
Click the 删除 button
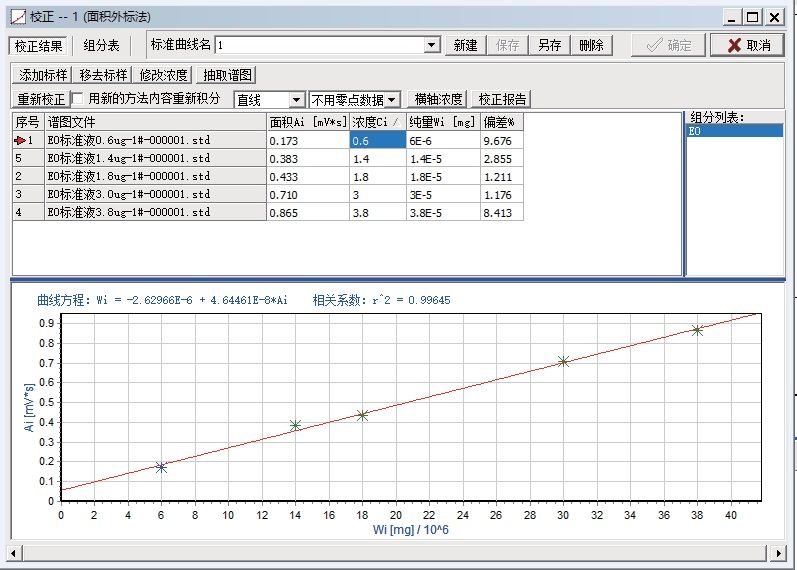(x=591, y=45)
